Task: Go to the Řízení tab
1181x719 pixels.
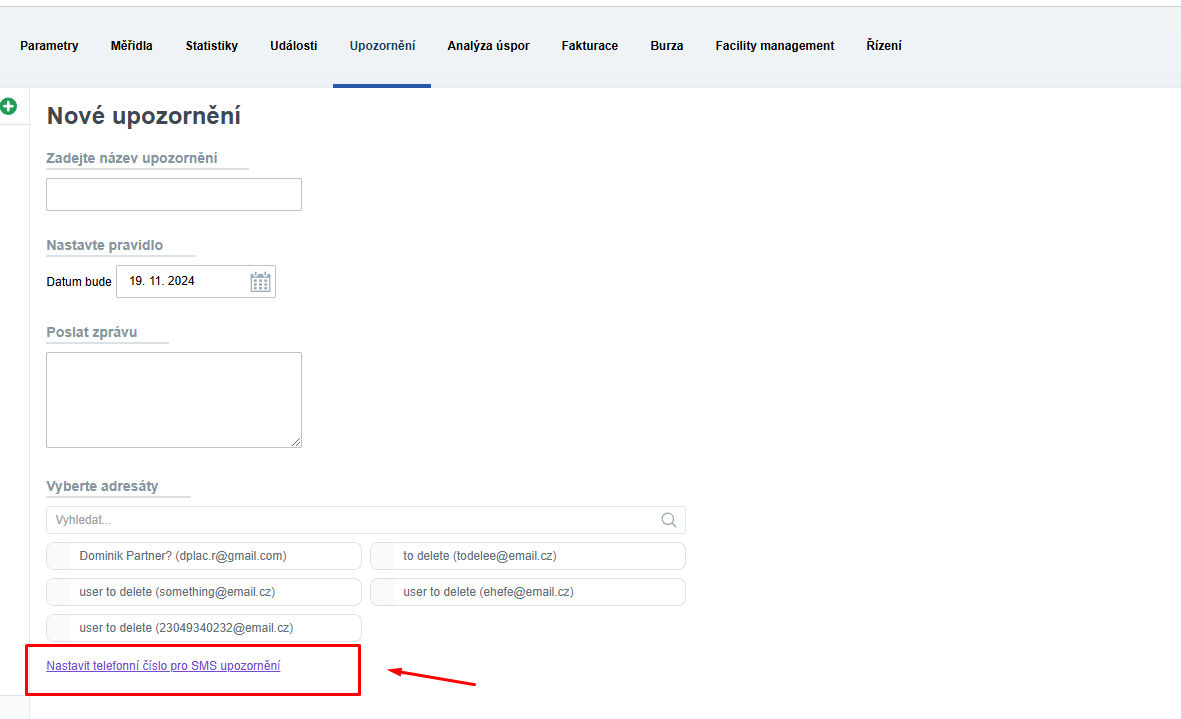Action: point(884,46)
